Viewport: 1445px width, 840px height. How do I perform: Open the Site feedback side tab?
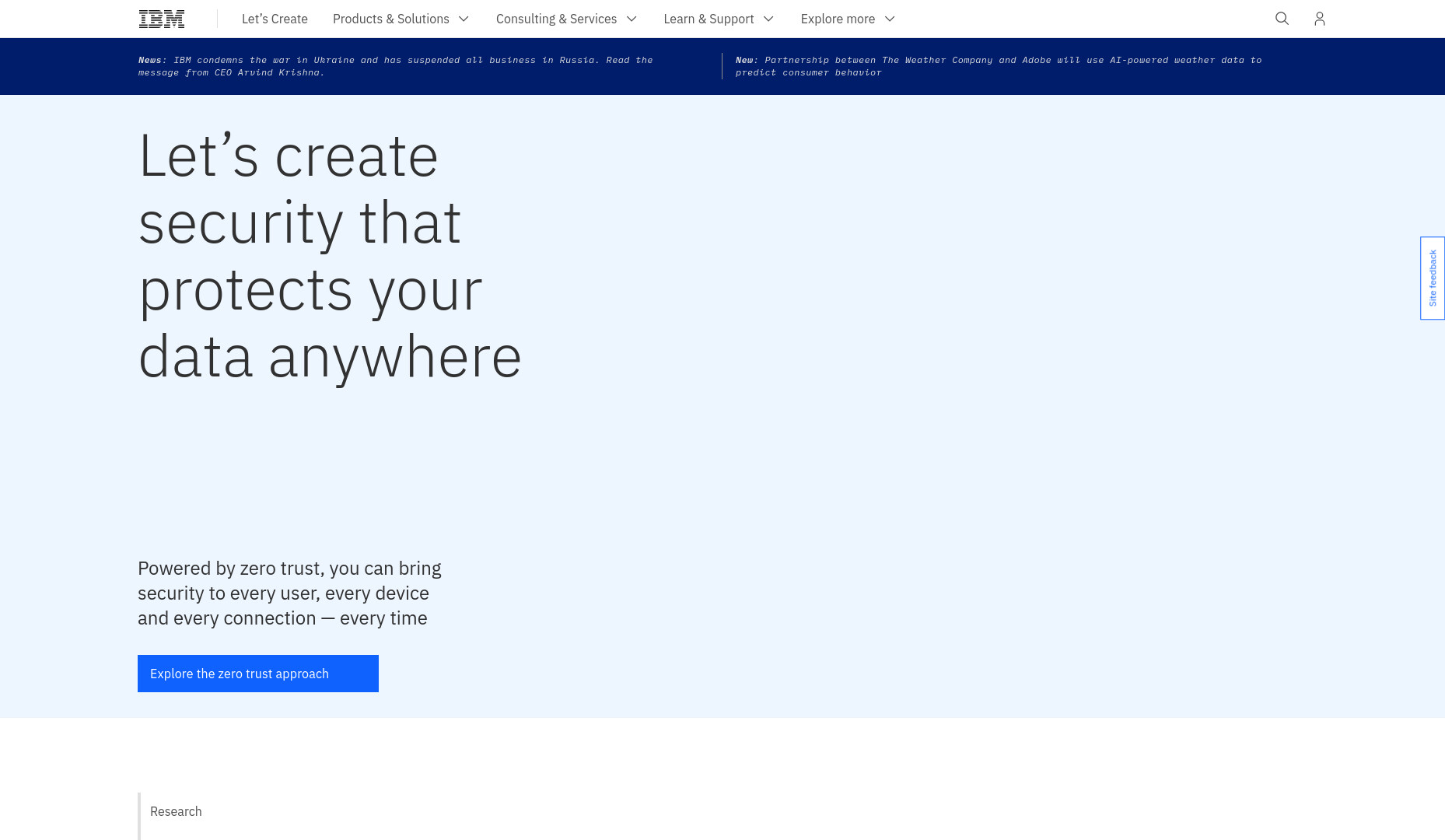click(1433, 278)
